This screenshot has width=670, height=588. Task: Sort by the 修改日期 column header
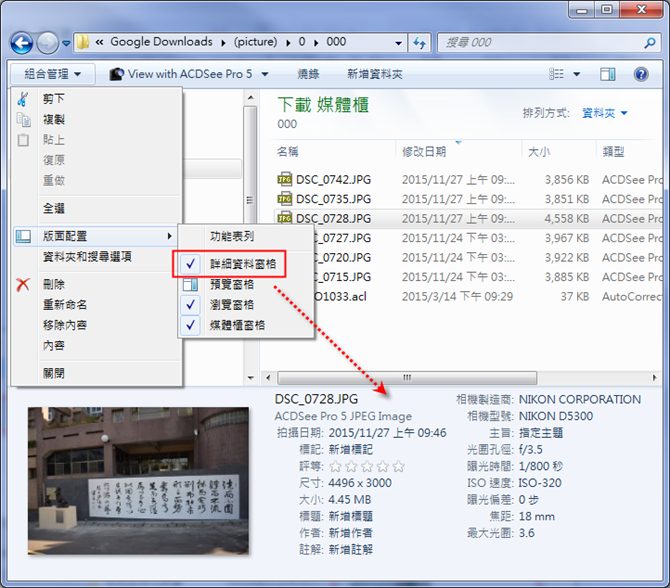pyautogui.click(x=458, y=152)
